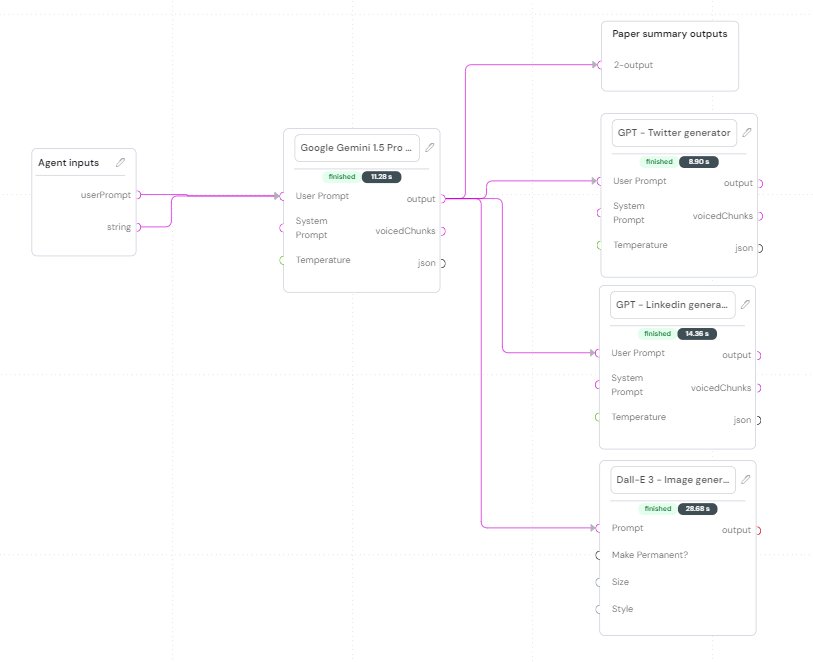Screen dimensions: 813x662
Task: Click the finished status badge on Dall-E 3 node
Action: pyautogui.click(x=658, y=509)
